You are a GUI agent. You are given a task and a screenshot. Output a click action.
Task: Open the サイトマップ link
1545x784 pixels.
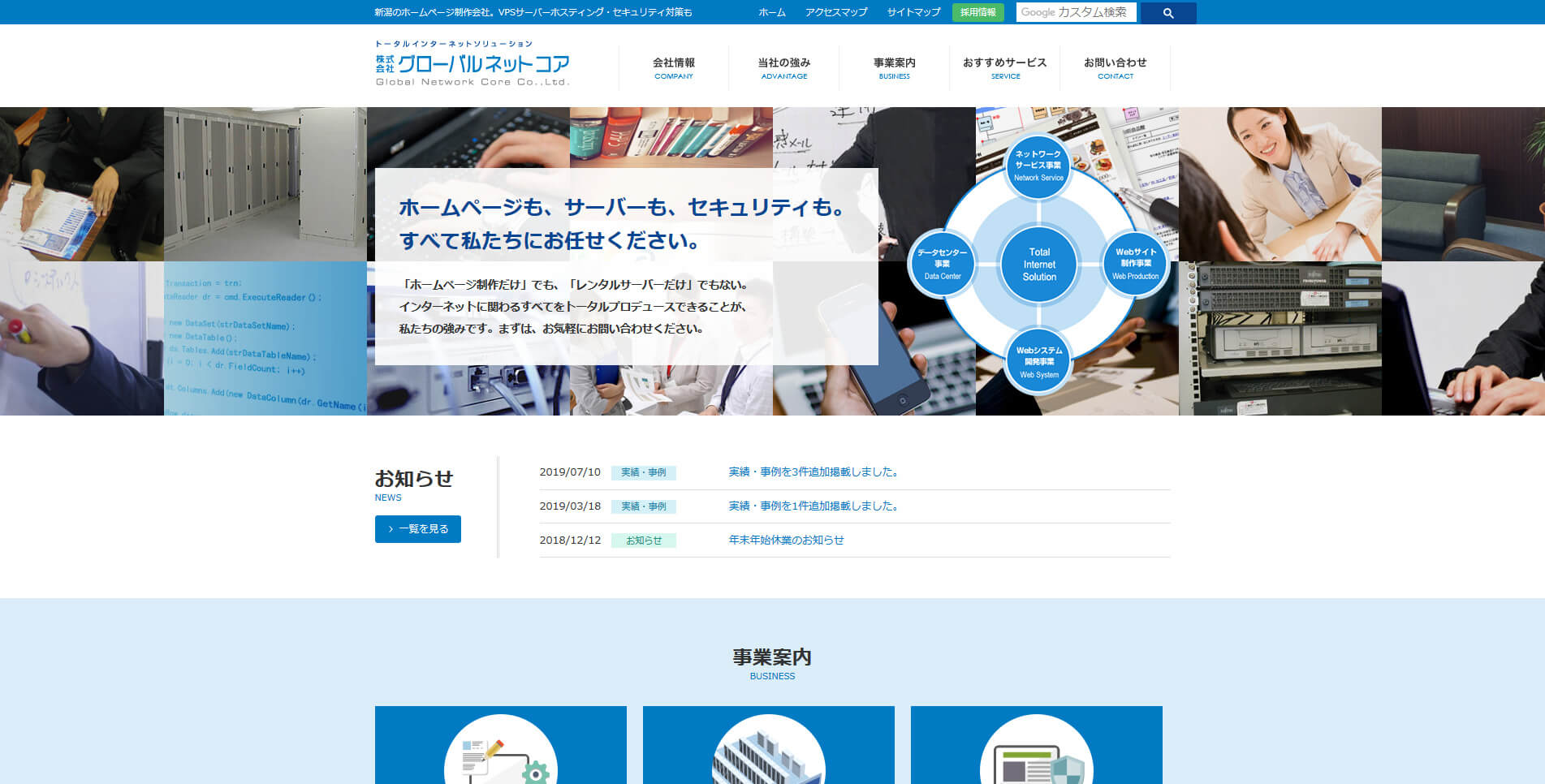[x=913, y=12]
